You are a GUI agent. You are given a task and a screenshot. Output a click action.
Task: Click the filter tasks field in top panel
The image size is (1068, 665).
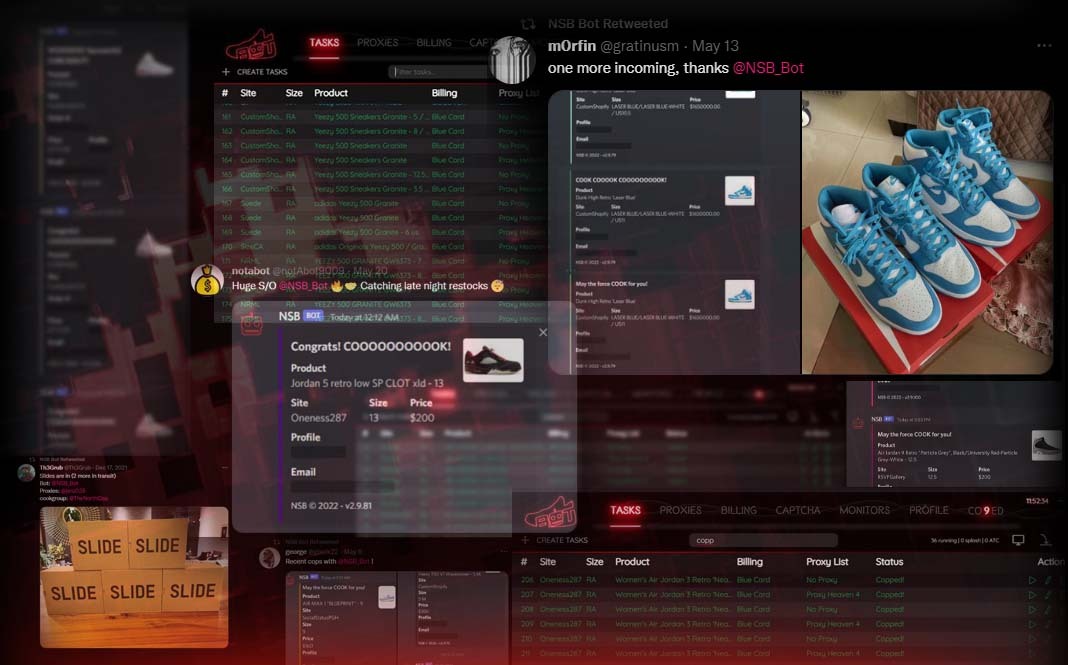coord(440,72)
